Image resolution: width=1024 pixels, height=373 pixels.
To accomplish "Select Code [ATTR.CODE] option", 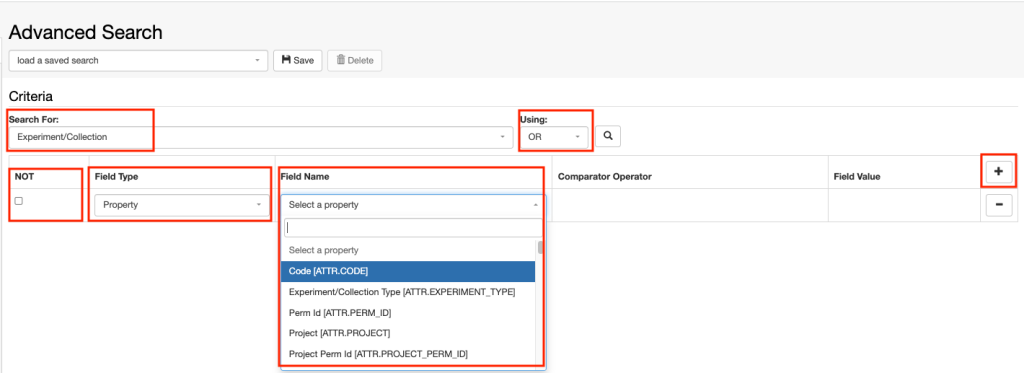I will click(x=408, y=271).
